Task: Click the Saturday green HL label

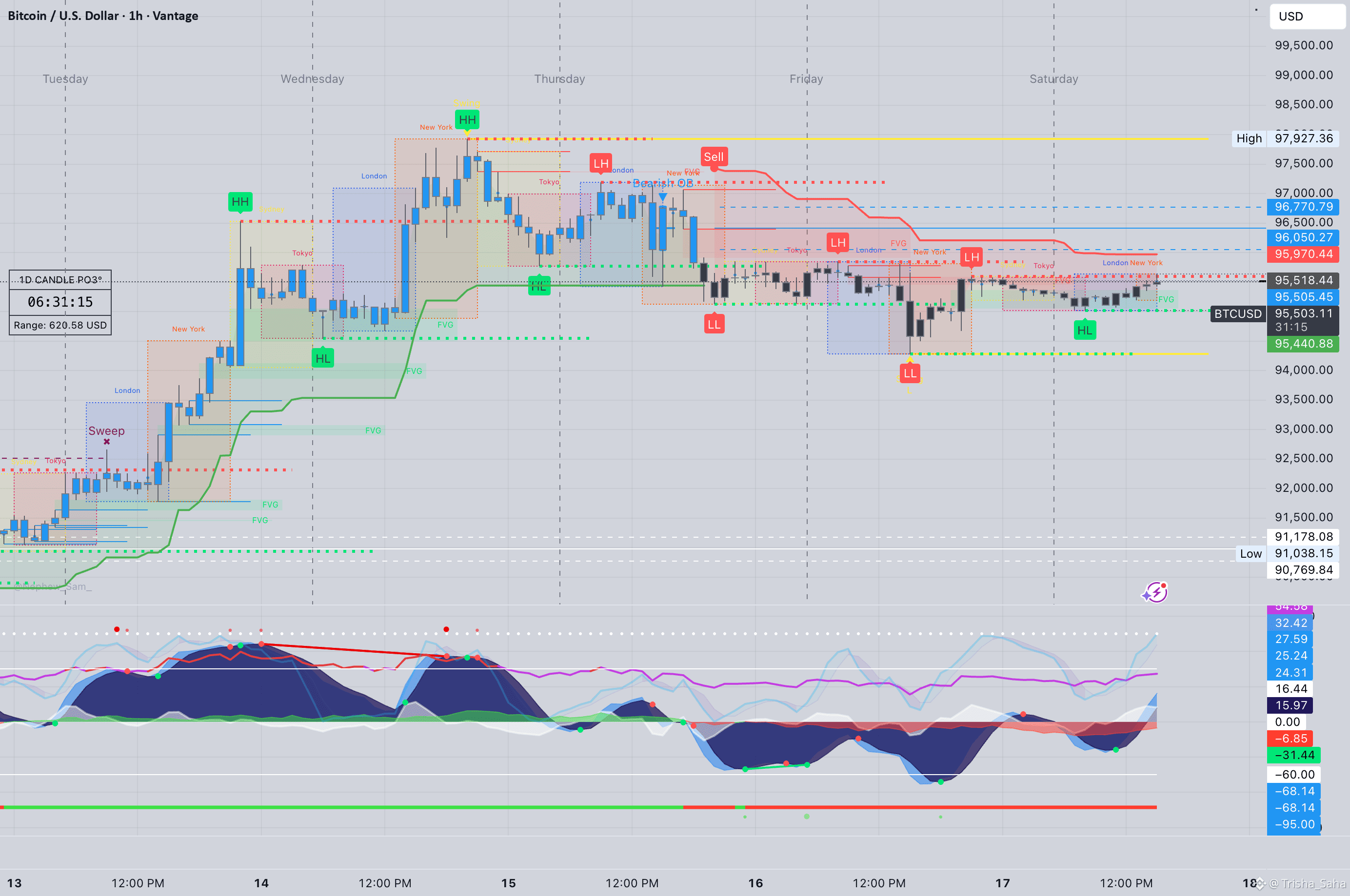Action: 1084,331
